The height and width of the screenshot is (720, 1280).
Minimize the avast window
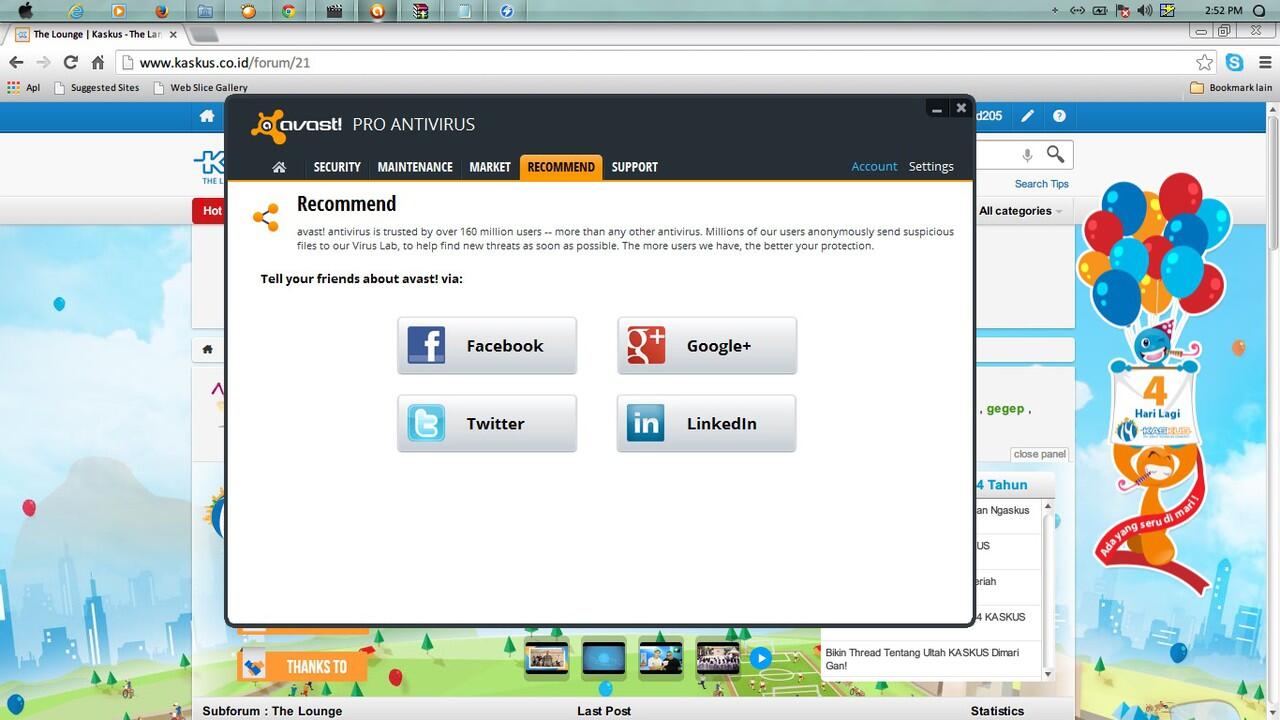(x=937, y=109)
